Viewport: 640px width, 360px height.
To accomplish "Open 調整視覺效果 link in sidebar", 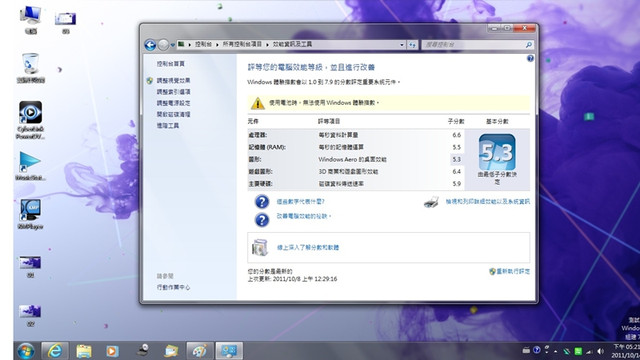I will click(x=173, y=80).
